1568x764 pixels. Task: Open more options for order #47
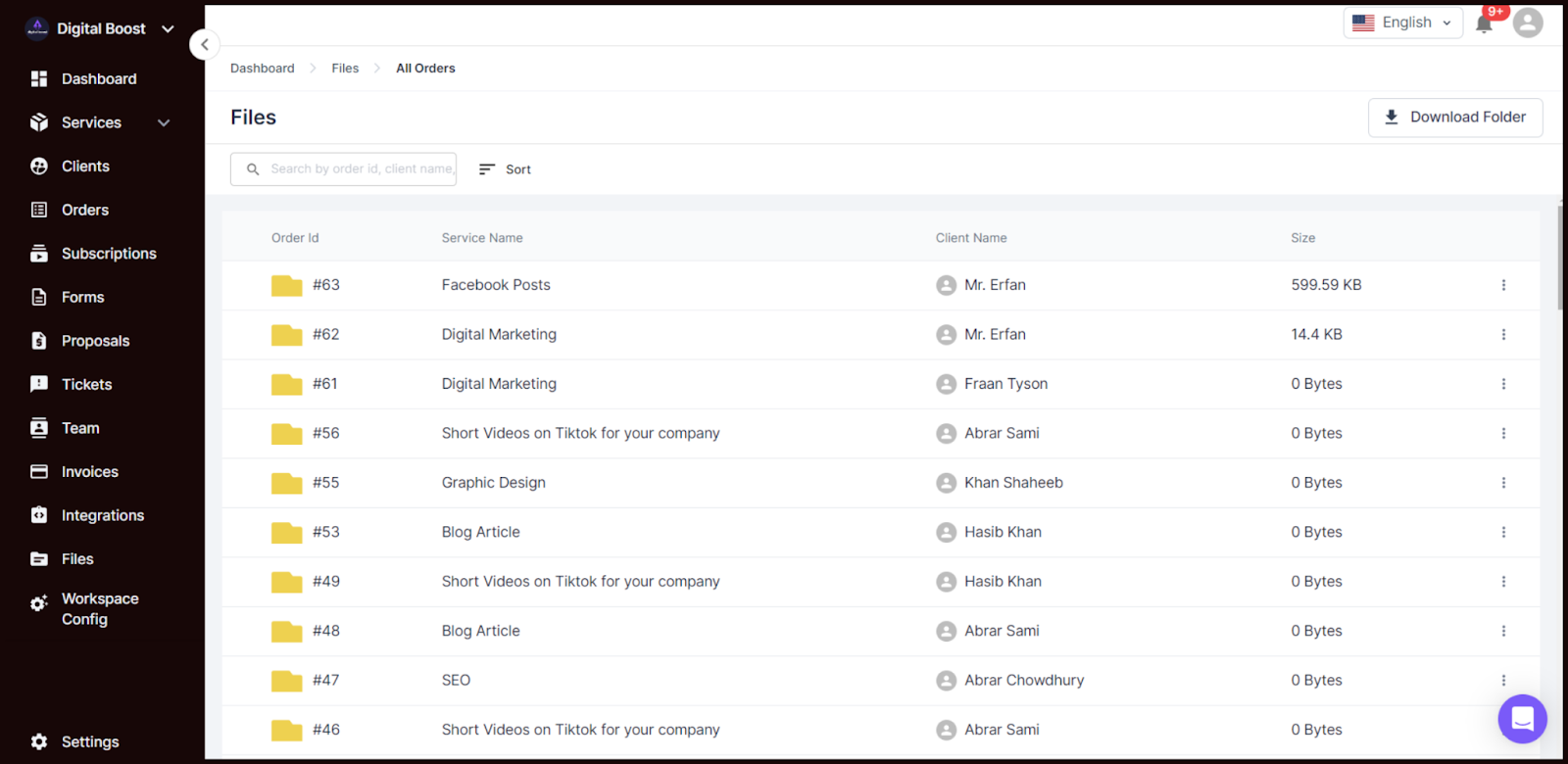[x=1503, y=681]
